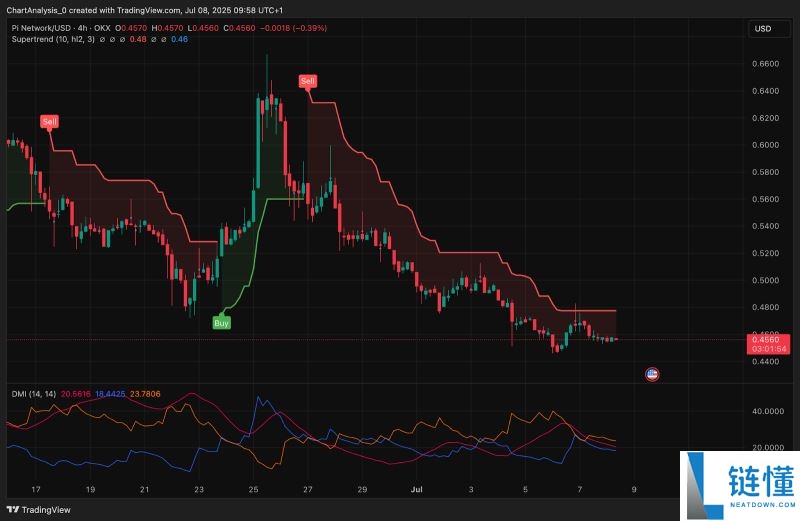Click the Sell marker above the red downtrend
The height and width of the screenshot is (521, 800).
(x=309, y=79)
